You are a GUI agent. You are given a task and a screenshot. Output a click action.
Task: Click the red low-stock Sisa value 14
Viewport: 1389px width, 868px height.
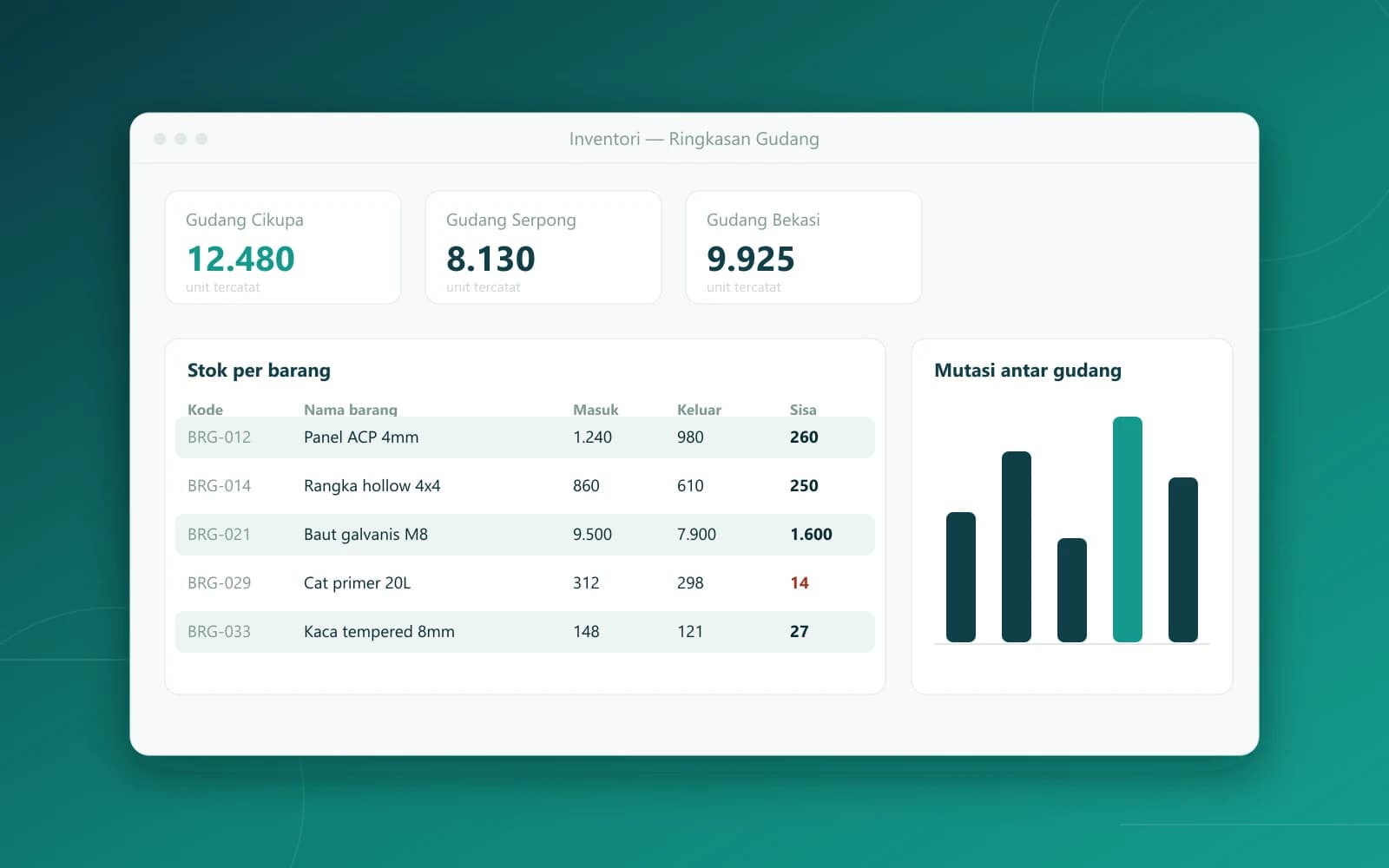800,583
